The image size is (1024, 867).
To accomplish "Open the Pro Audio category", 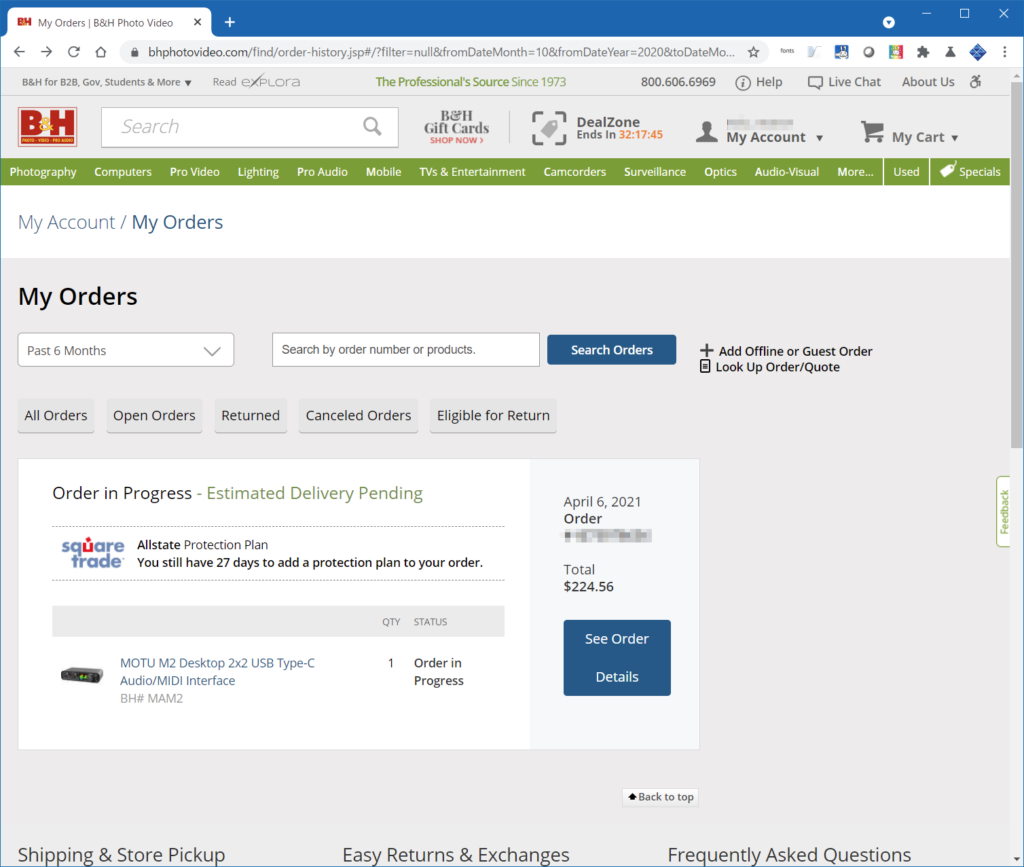I will click(322, 172).
